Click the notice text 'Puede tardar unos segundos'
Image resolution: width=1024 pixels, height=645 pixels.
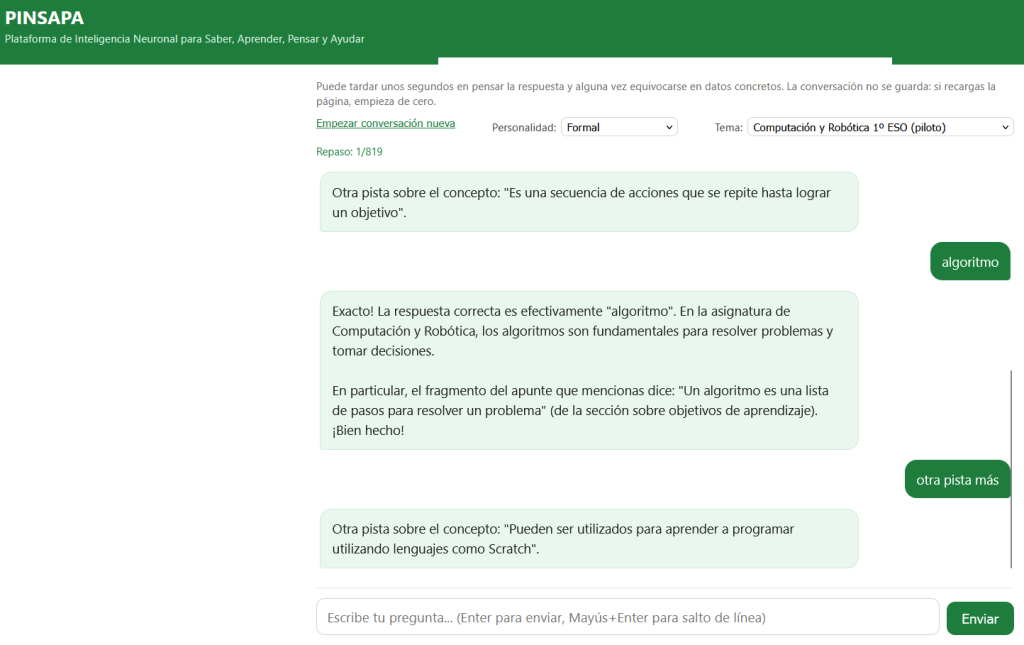pos(656,94)
